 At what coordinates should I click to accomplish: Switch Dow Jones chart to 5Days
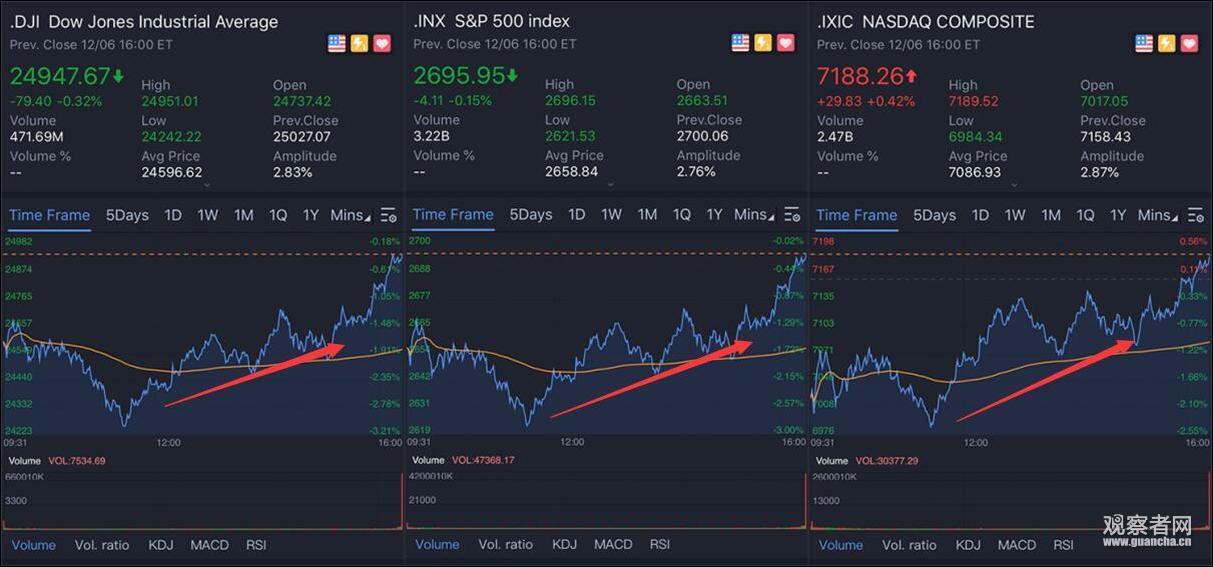pyautogui.click(x=127, y=215)
